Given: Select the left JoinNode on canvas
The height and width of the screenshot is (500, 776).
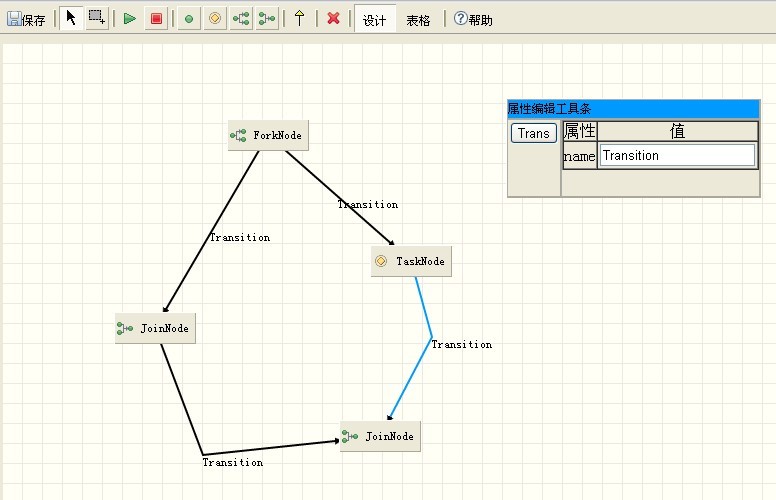Looking at the screenshot, I should [x=155, y=328].
